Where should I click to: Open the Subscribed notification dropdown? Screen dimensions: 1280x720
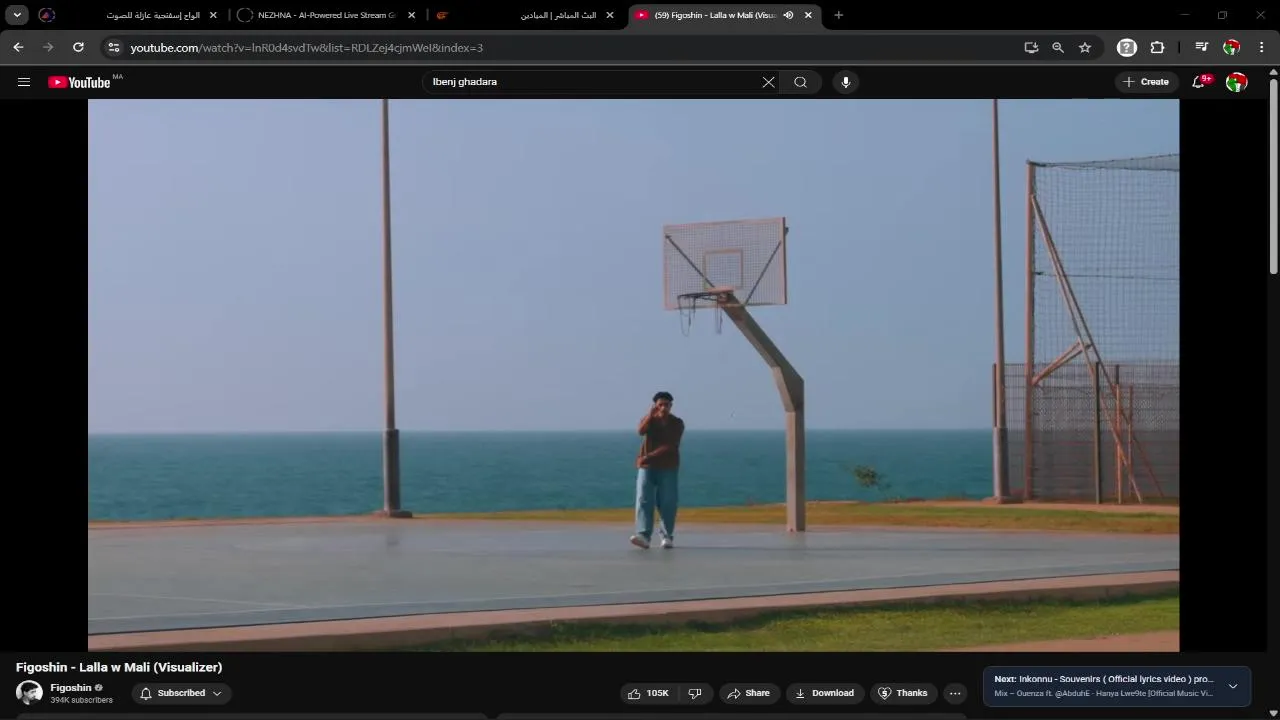tap(181, 693)
